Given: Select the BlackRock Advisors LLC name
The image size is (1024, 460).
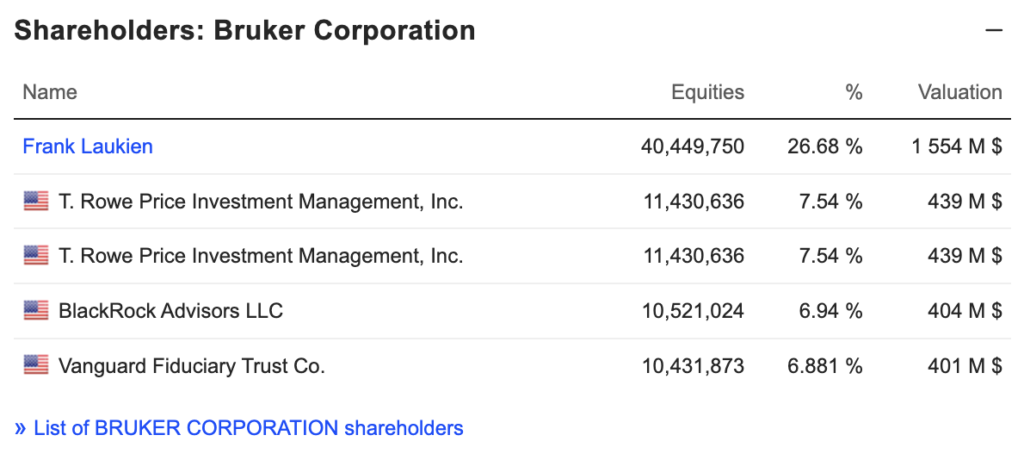Looking at the screenshot, I should (x=171, y=310).
